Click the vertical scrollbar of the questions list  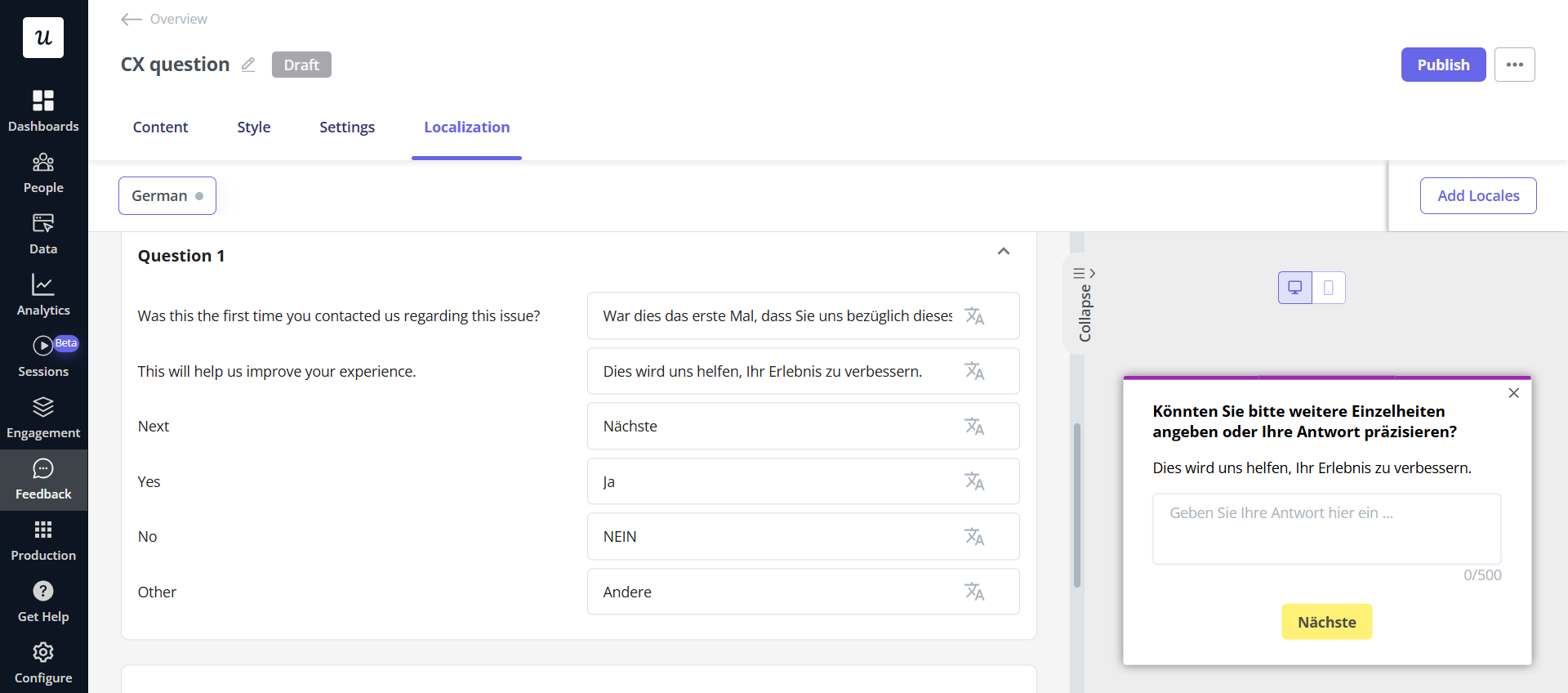coord(1077,505)
